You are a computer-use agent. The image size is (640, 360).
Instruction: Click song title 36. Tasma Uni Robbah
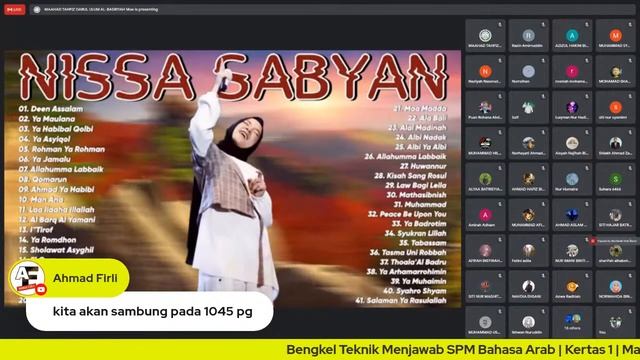point(408,253)
